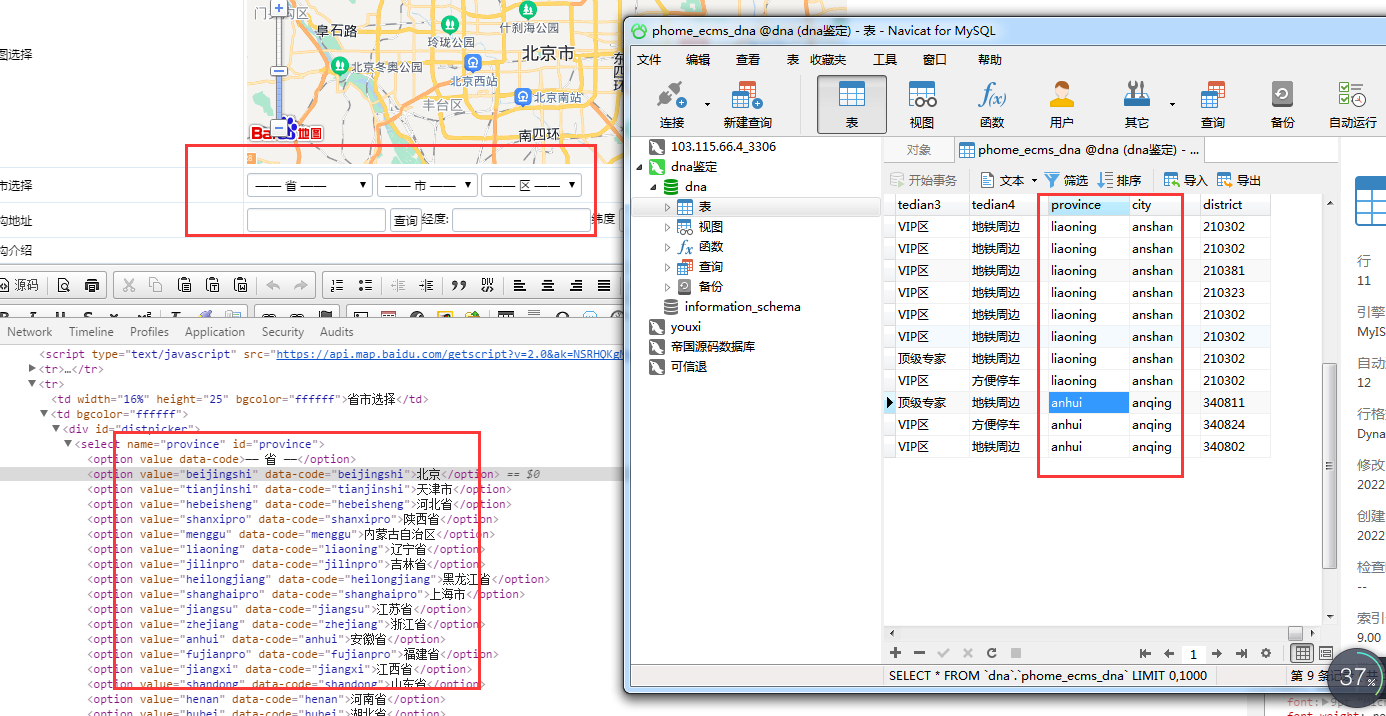Click the blockquote icon in editor
The width and height of the screenshot is (1386, 716).
(x=459, y=285)
